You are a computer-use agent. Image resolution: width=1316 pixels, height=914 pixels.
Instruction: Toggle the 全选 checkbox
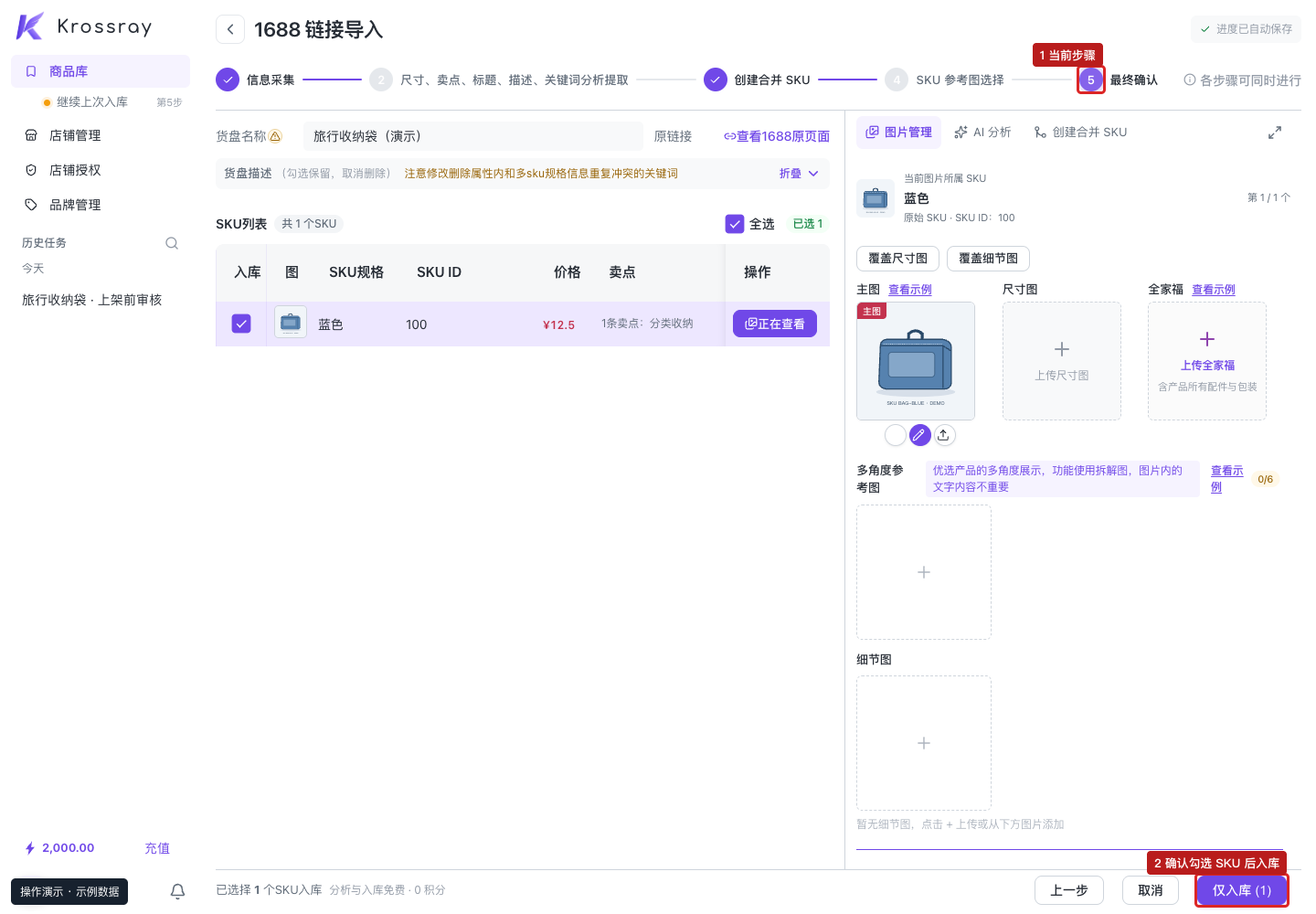(x=735, y=224)
